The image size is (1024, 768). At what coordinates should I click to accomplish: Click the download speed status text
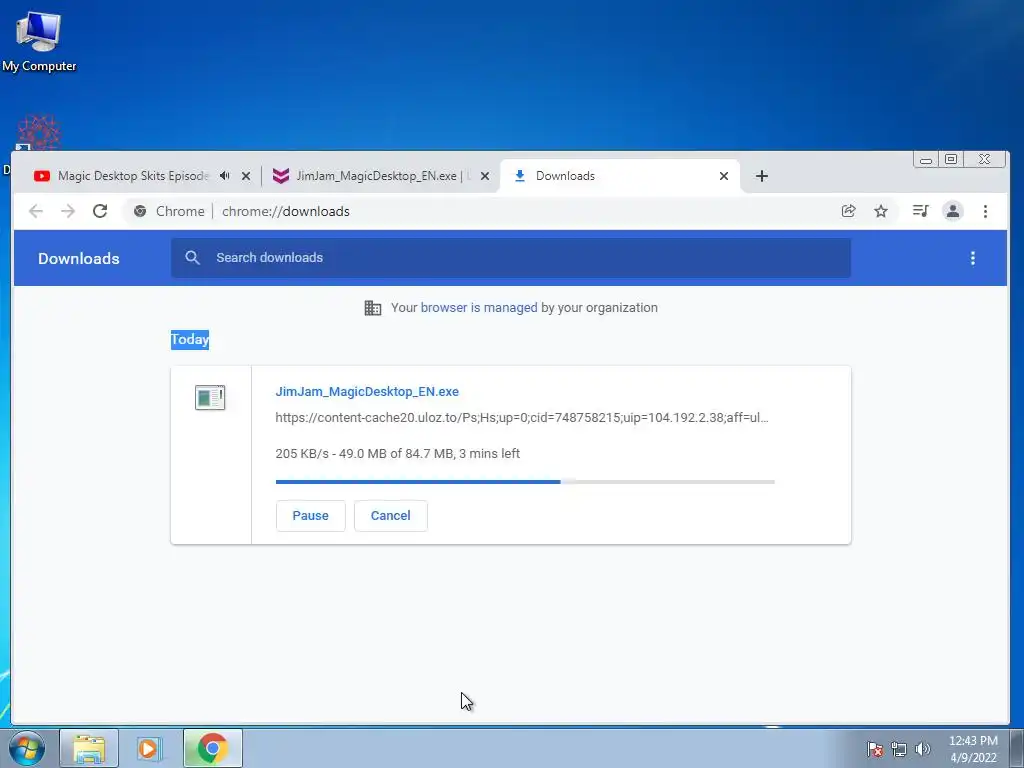tap(398, 453)
